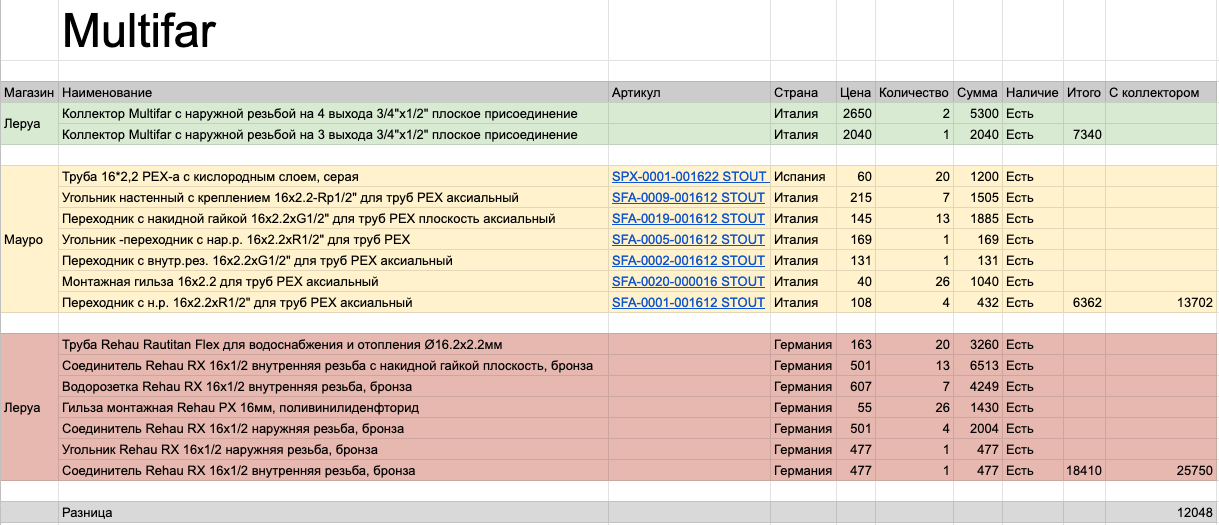Select the Коллектор Multifar на 3 выхода cell
Image resolution: width=1219 pixels, height=525 pixels.
point(334,135)
